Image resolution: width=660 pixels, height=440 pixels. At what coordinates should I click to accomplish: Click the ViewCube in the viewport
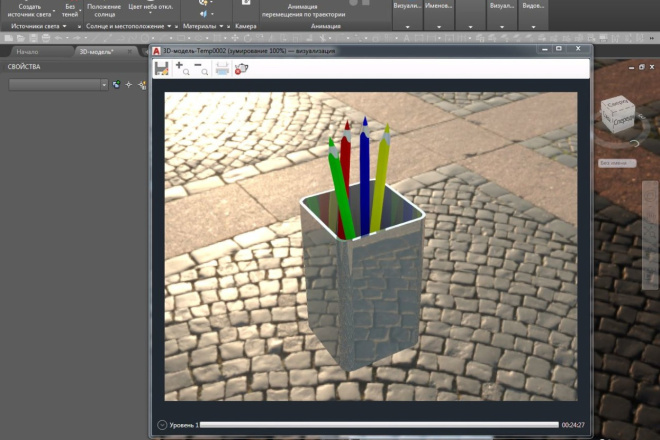[617, 114]
